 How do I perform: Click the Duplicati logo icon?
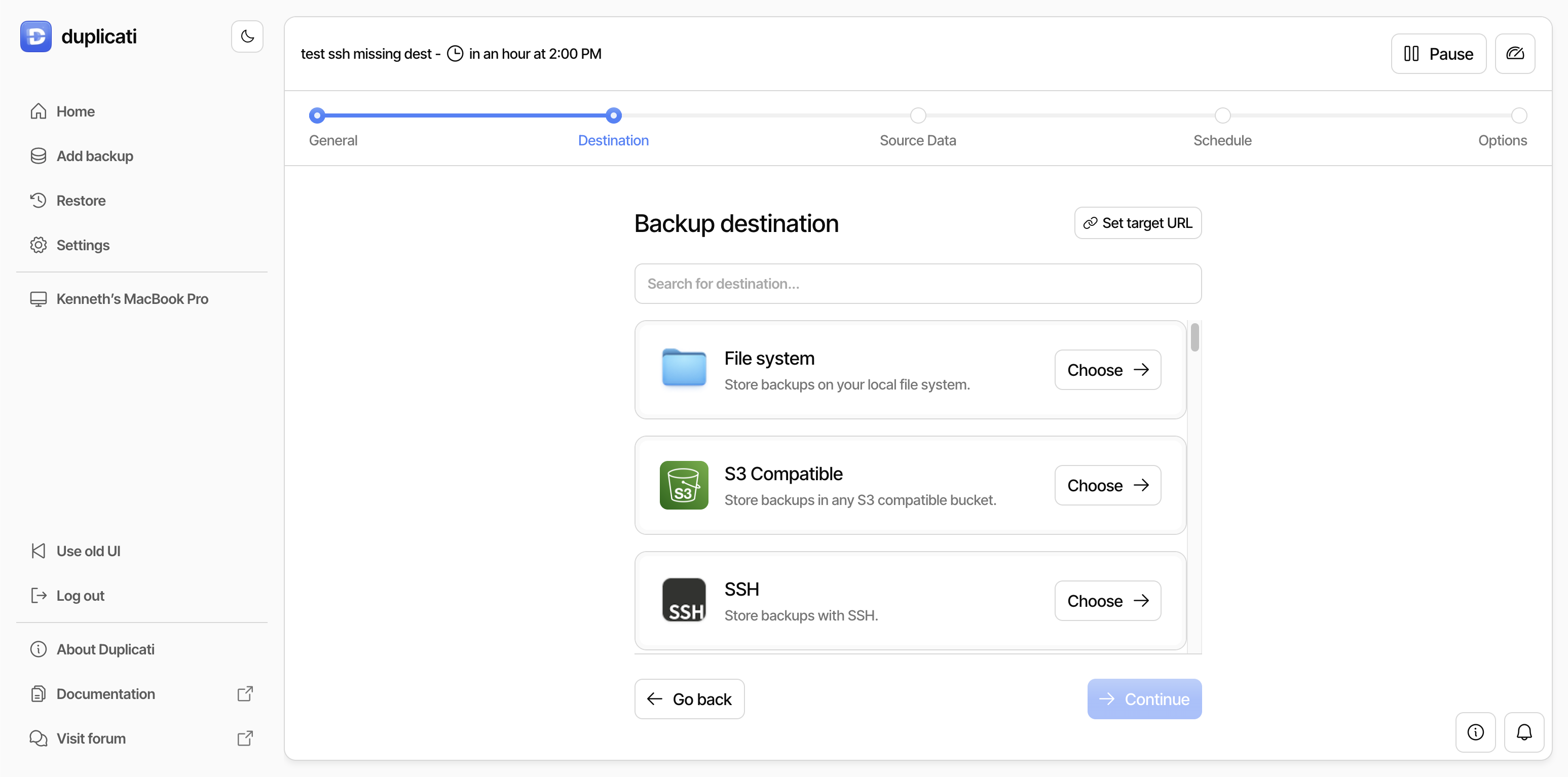tap(36, 36)
